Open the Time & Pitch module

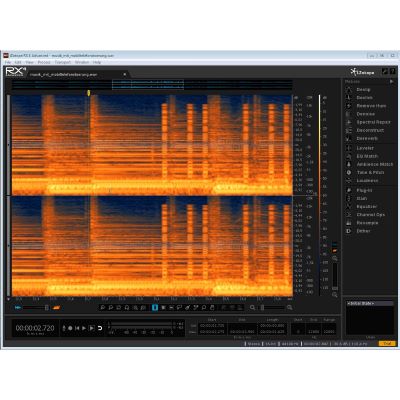(x=370, y=172)
